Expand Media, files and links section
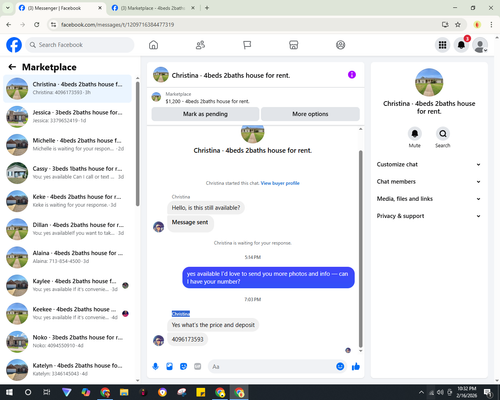500x400 pixels. [x=429, y=199]
